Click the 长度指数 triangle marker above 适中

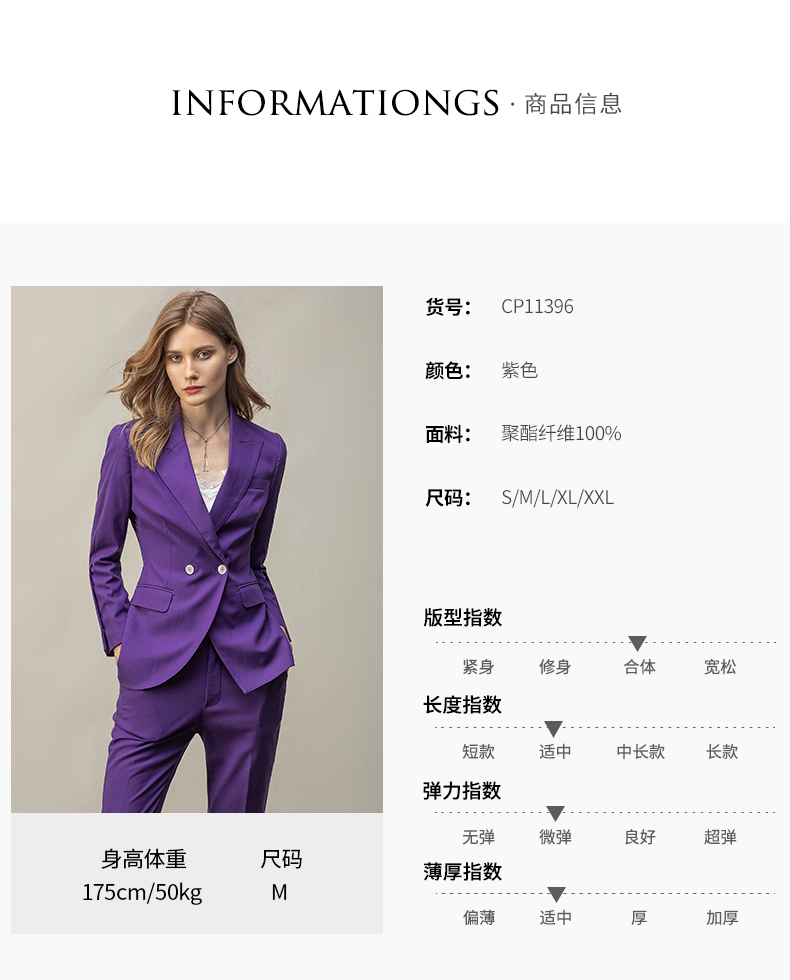tap(553, 729)
